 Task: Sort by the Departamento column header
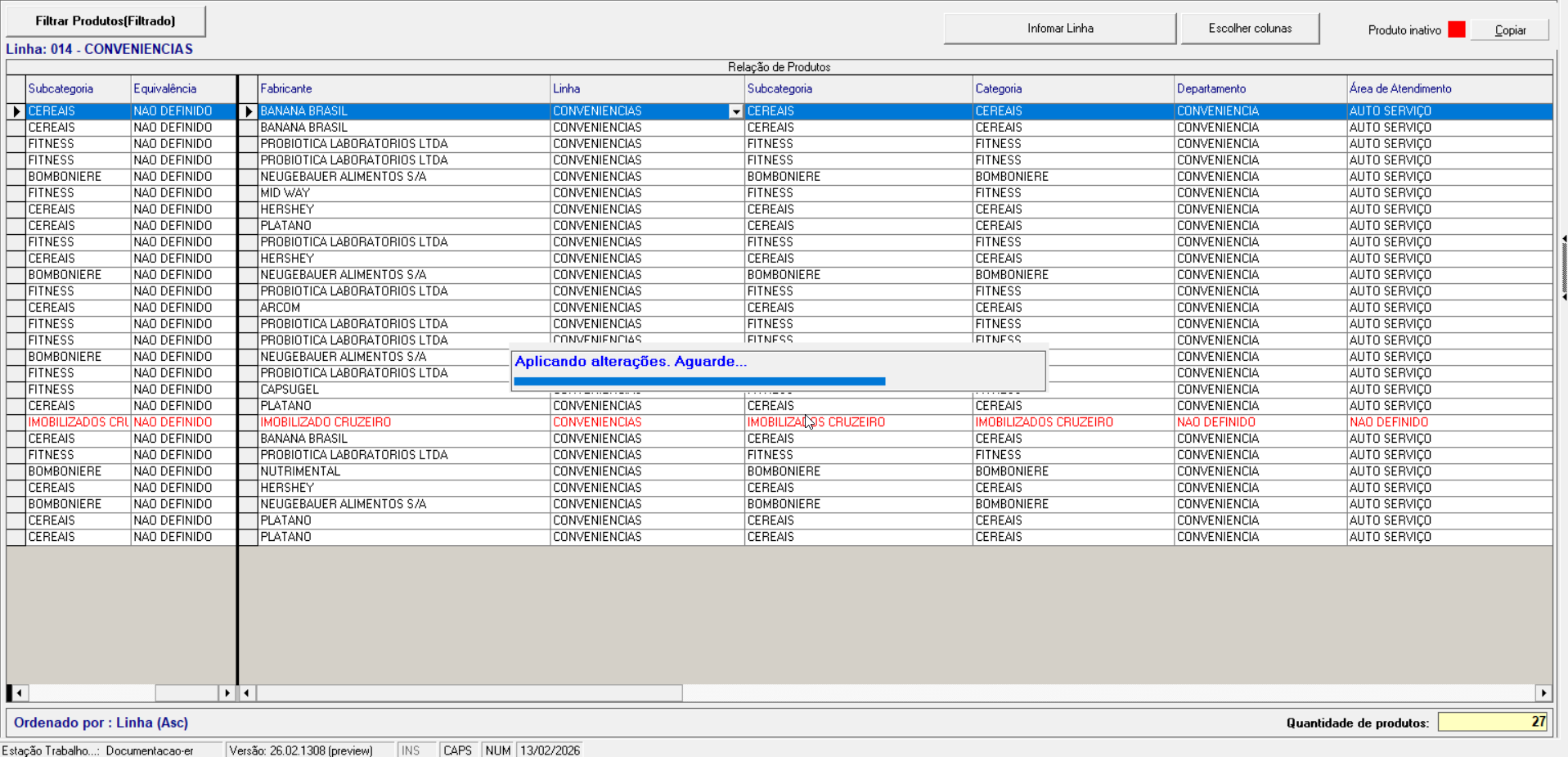click(1211, 89)
